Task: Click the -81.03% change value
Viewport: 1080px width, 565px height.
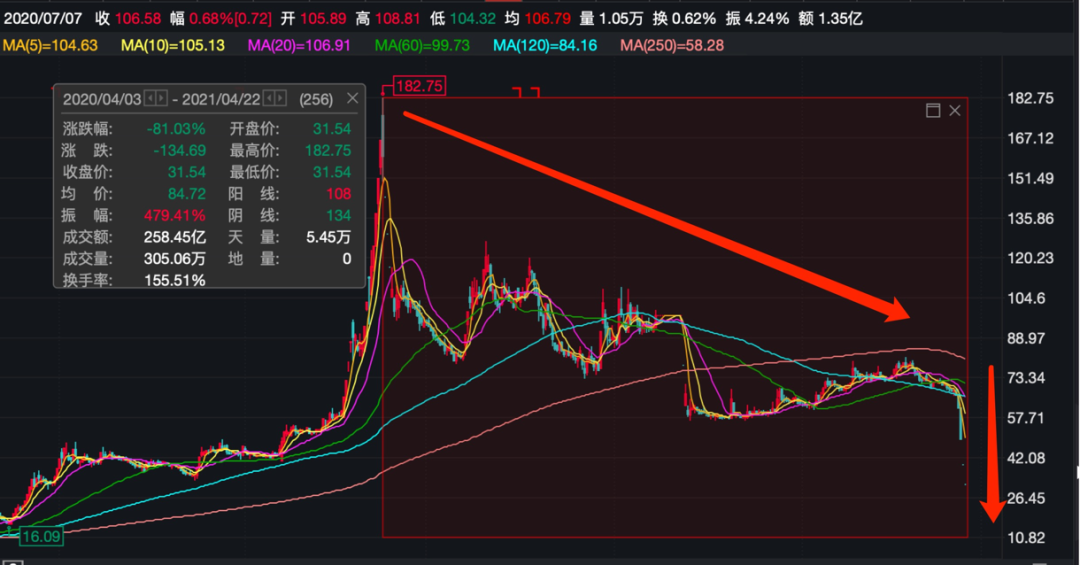Action: pyautogui.click(x=176, y=129)
